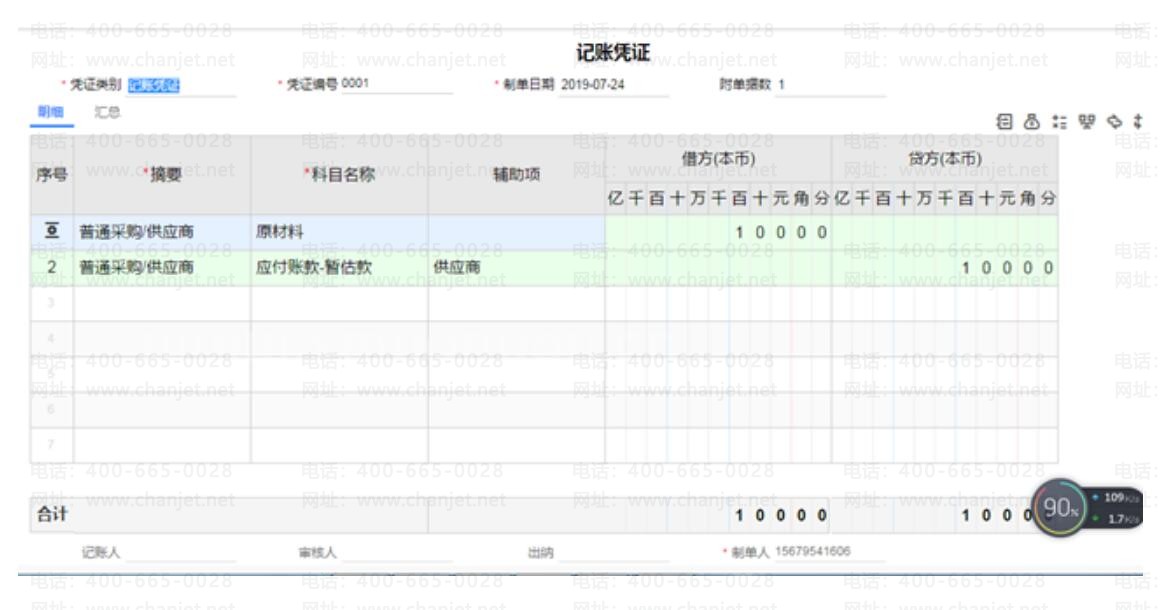Click the 凭证类别 field

point(182,85)
